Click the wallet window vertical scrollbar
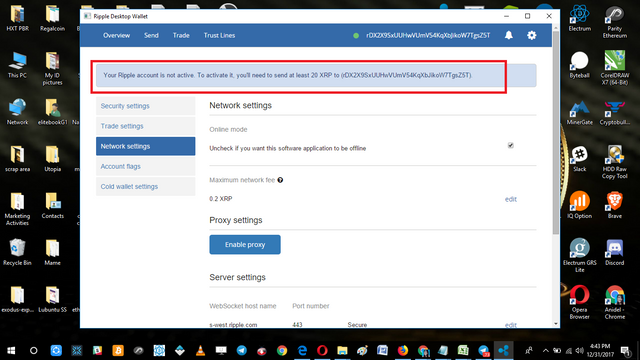 [x=556, y=133]
